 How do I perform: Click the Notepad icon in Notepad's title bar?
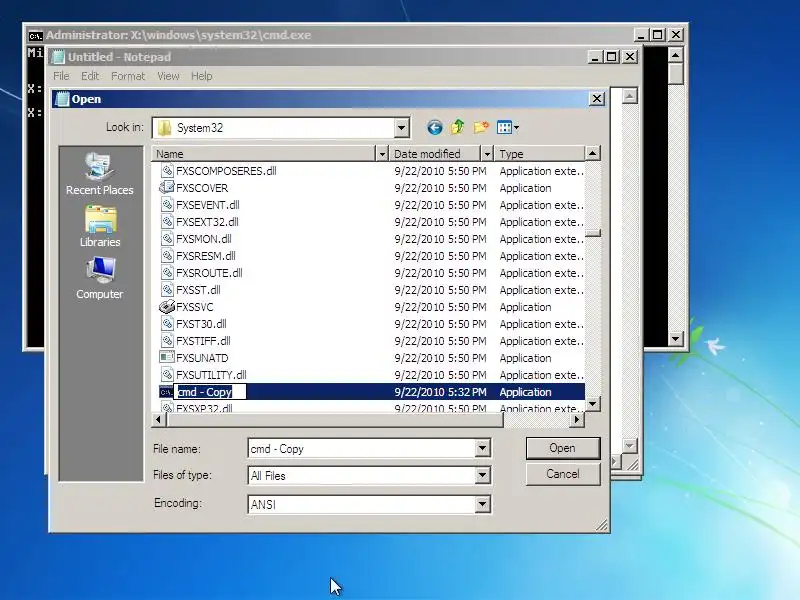point(59,57)
